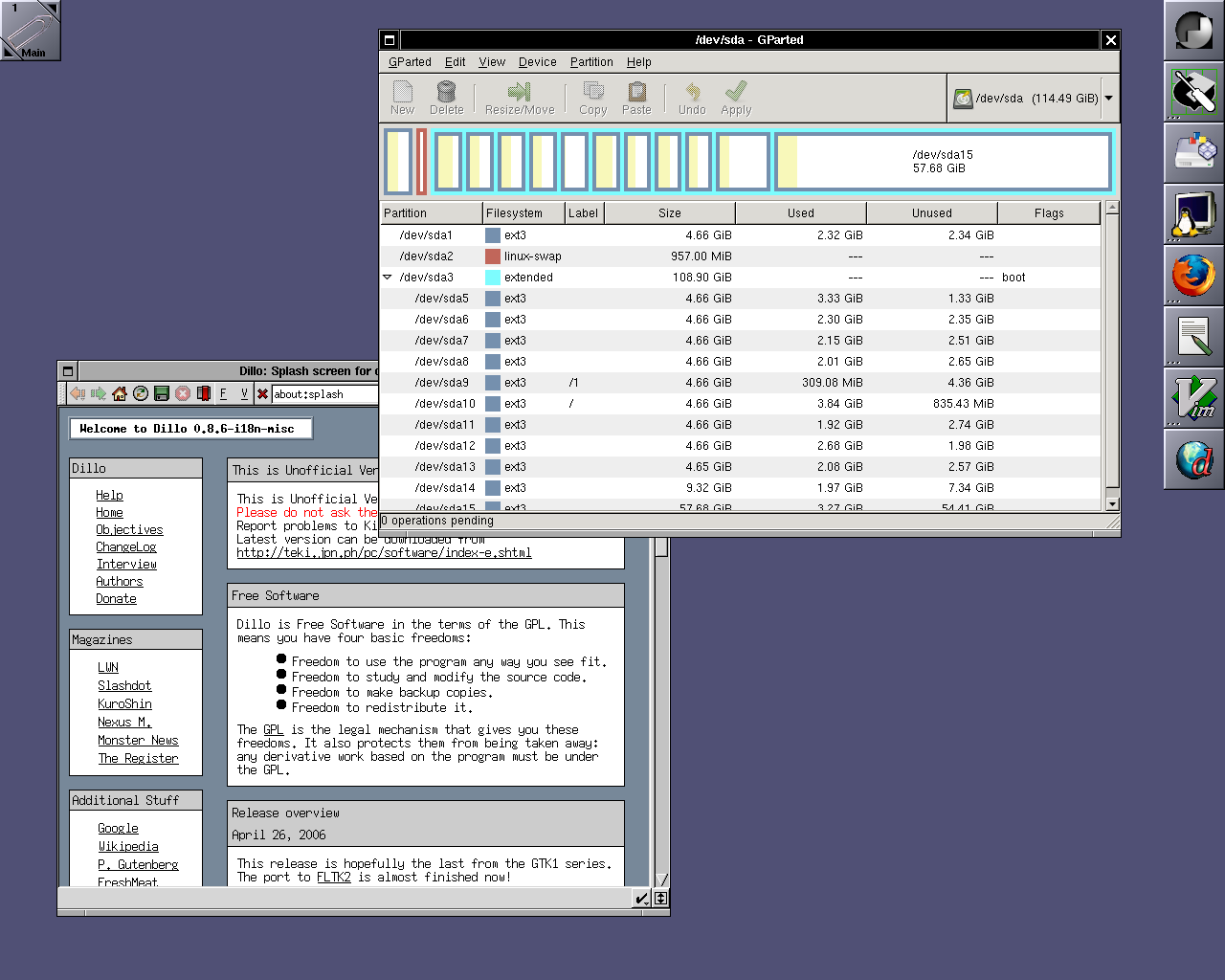Image resolution: width=1225 pixels, height=980 pixels.
Task: Open the Wikipedia link in Dillo
Action: [128, 847]
